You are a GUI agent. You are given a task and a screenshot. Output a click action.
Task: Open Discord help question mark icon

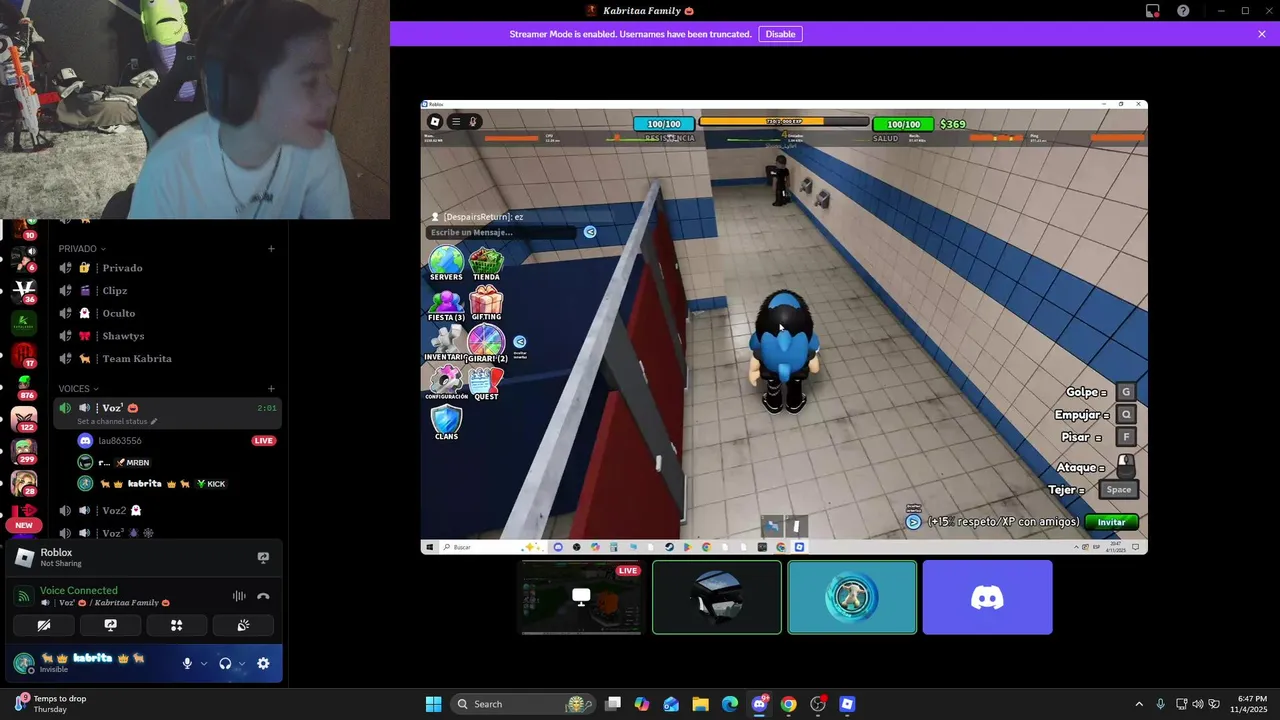click(x=1183, y=11)
